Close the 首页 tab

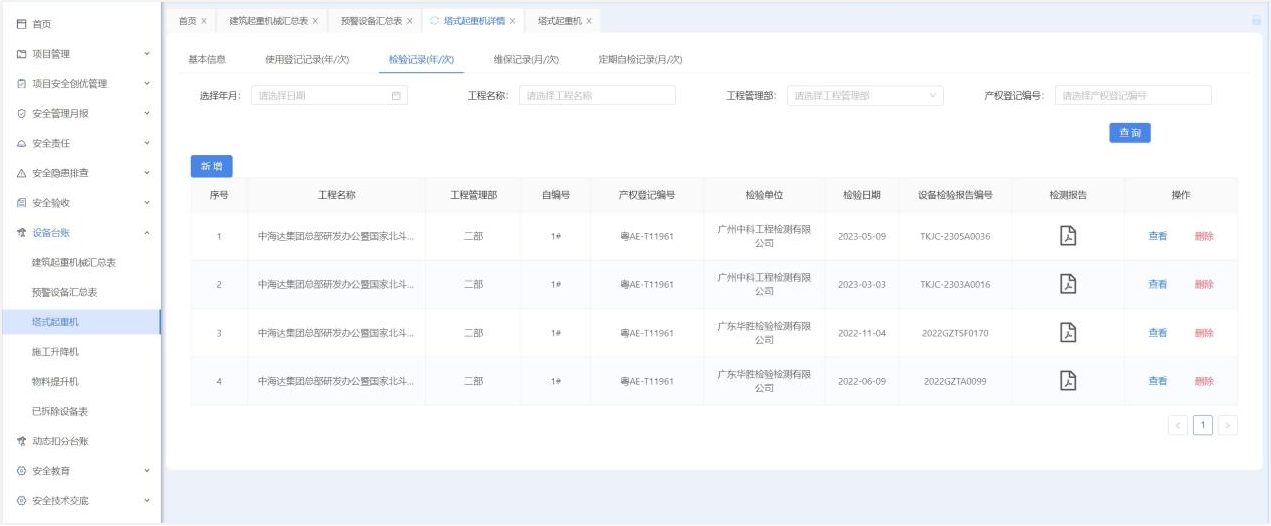point(204,21)
